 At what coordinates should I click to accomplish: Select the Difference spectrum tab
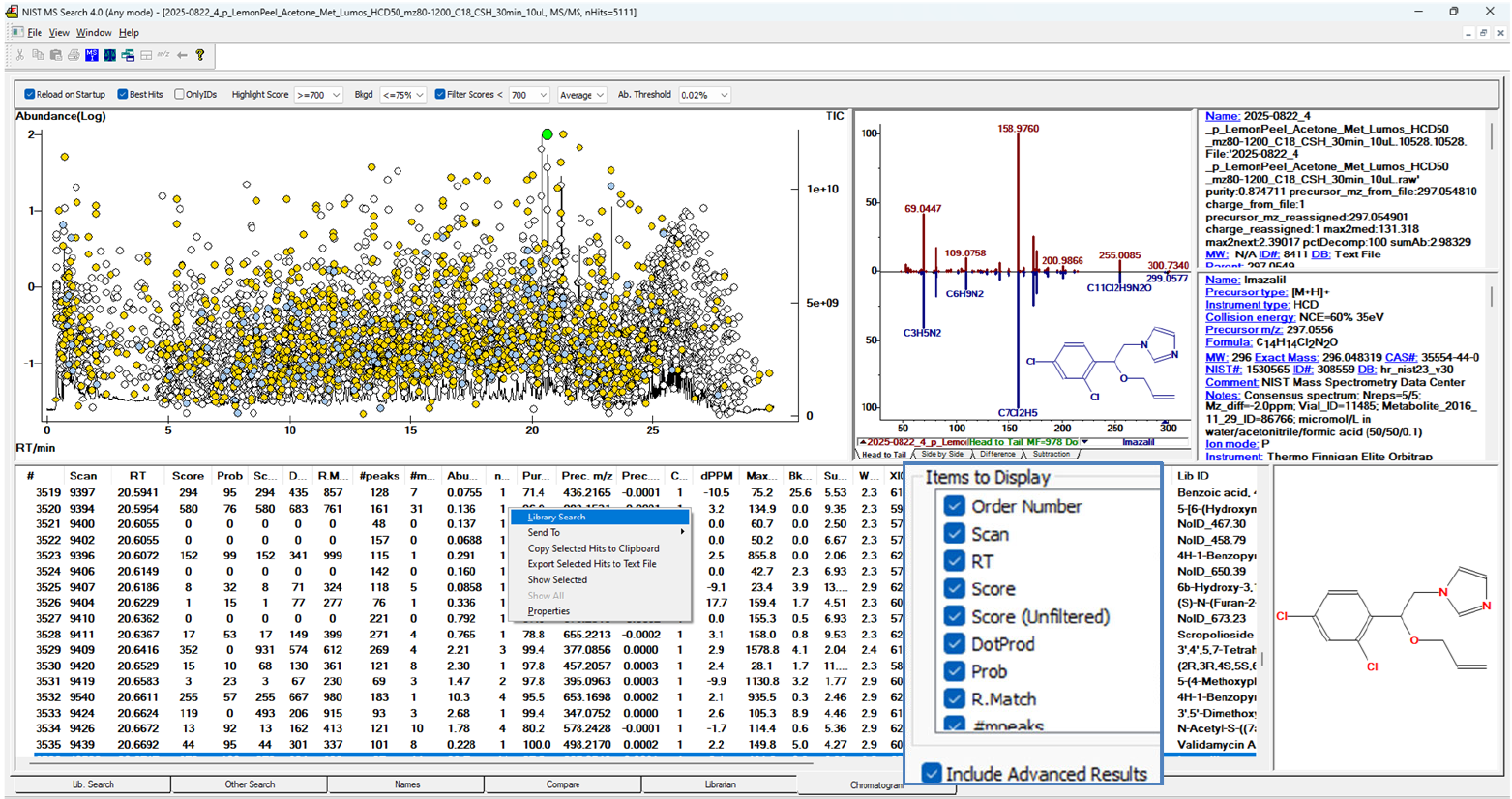pyautogui.click(x=997, y=454)
